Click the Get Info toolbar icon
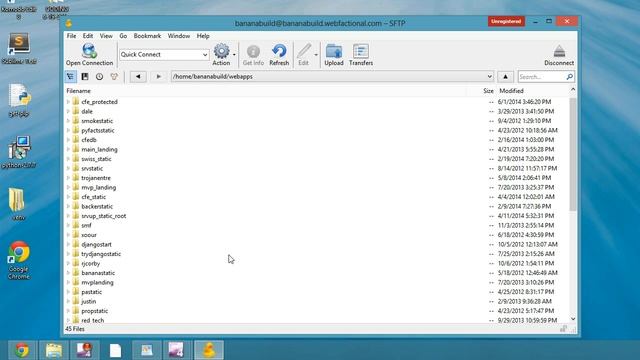The image size is (640, 360). pyautogui.click(x=253, y=51)
